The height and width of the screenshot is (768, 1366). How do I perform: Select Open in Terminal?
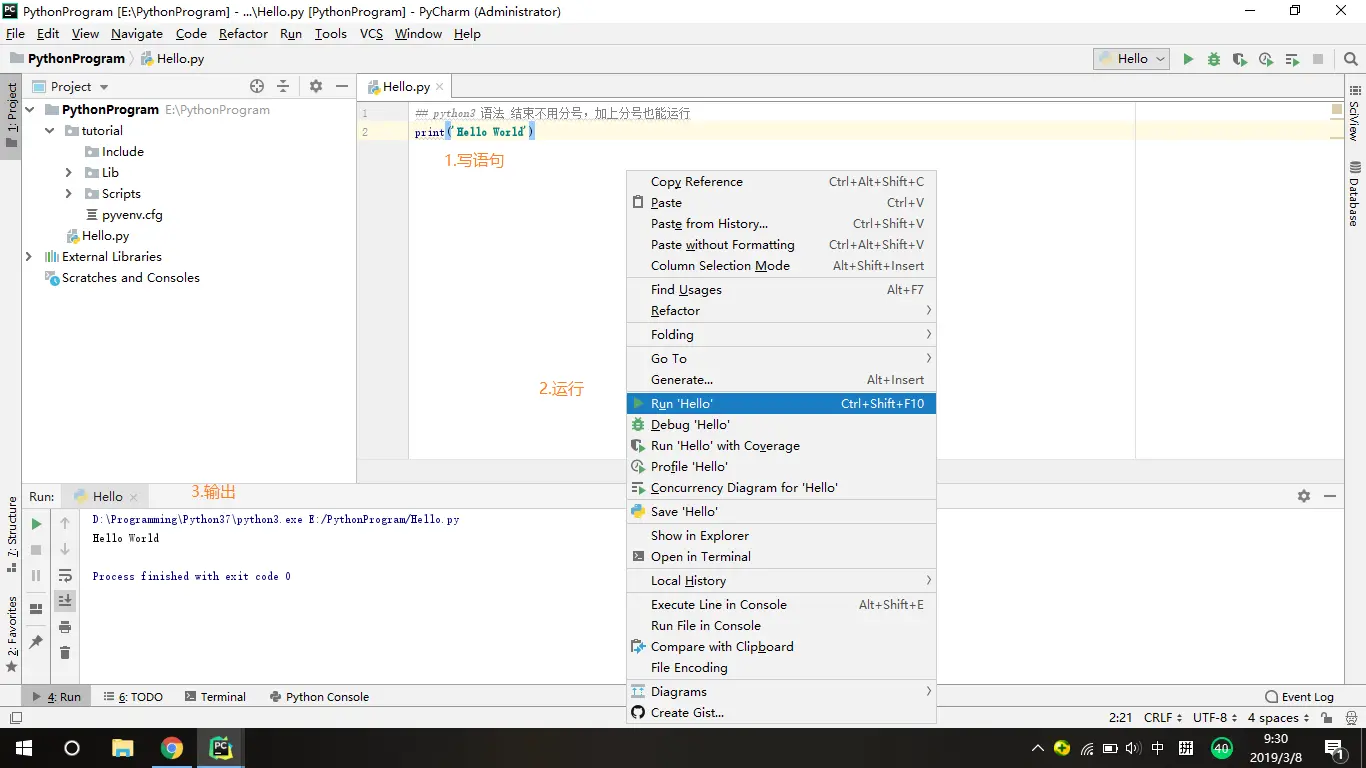point(781,557)
